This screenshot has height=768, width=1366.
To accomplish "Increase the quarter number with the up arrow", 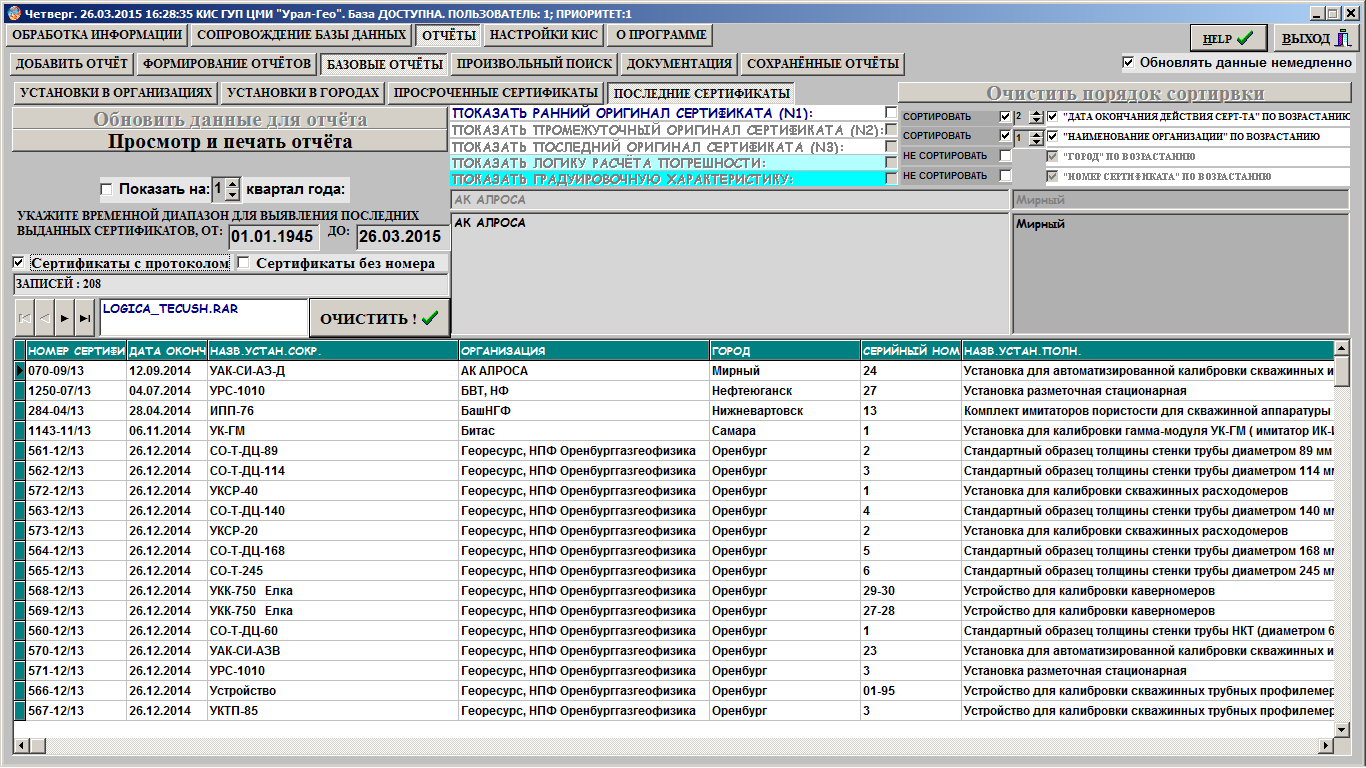I will (233, 184).
